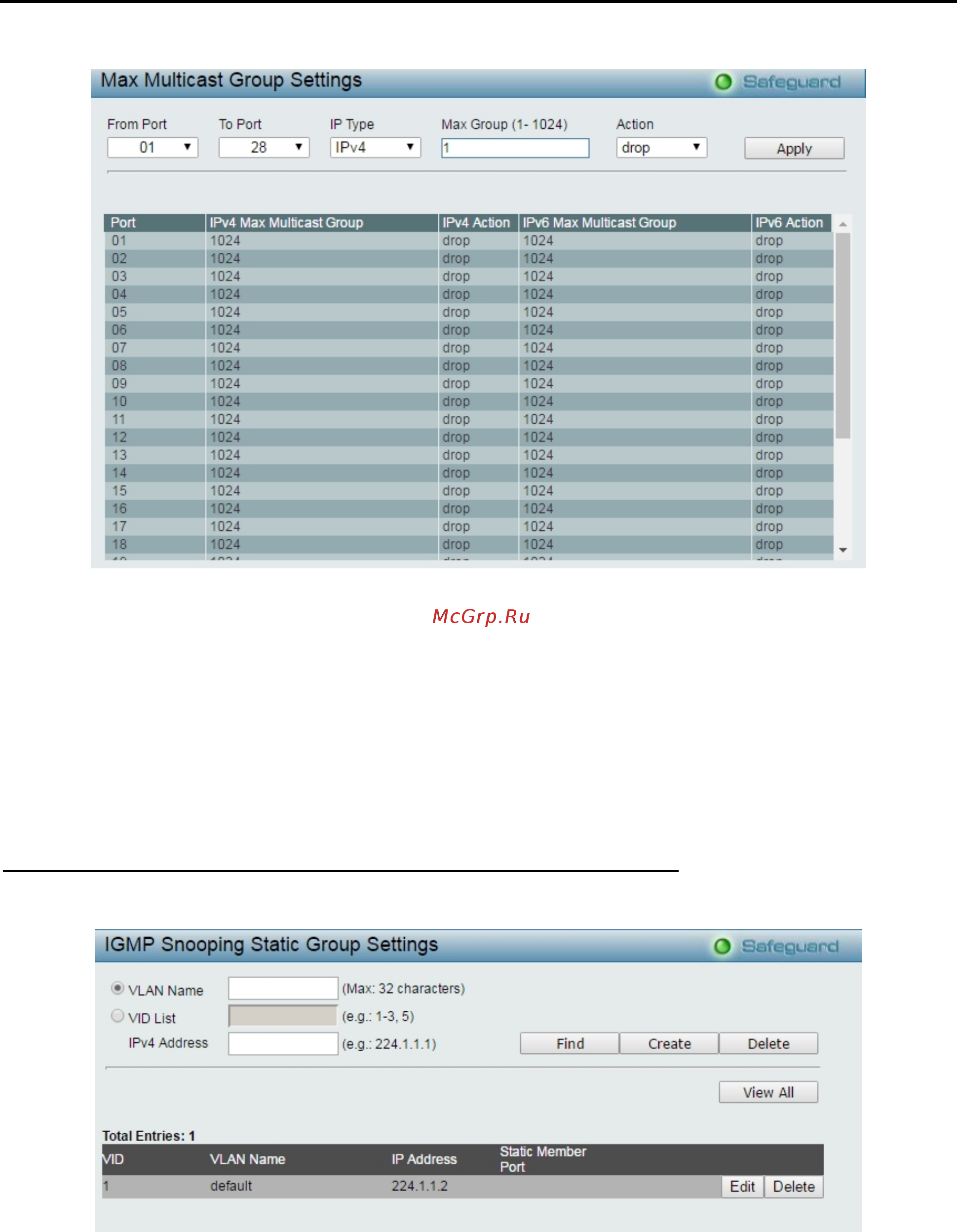Click the Safeguard green indicator in IGMP Snooping panel
Image resolution: width=957 pixels, height=1232 pixels.
click(x=723, y=947)
